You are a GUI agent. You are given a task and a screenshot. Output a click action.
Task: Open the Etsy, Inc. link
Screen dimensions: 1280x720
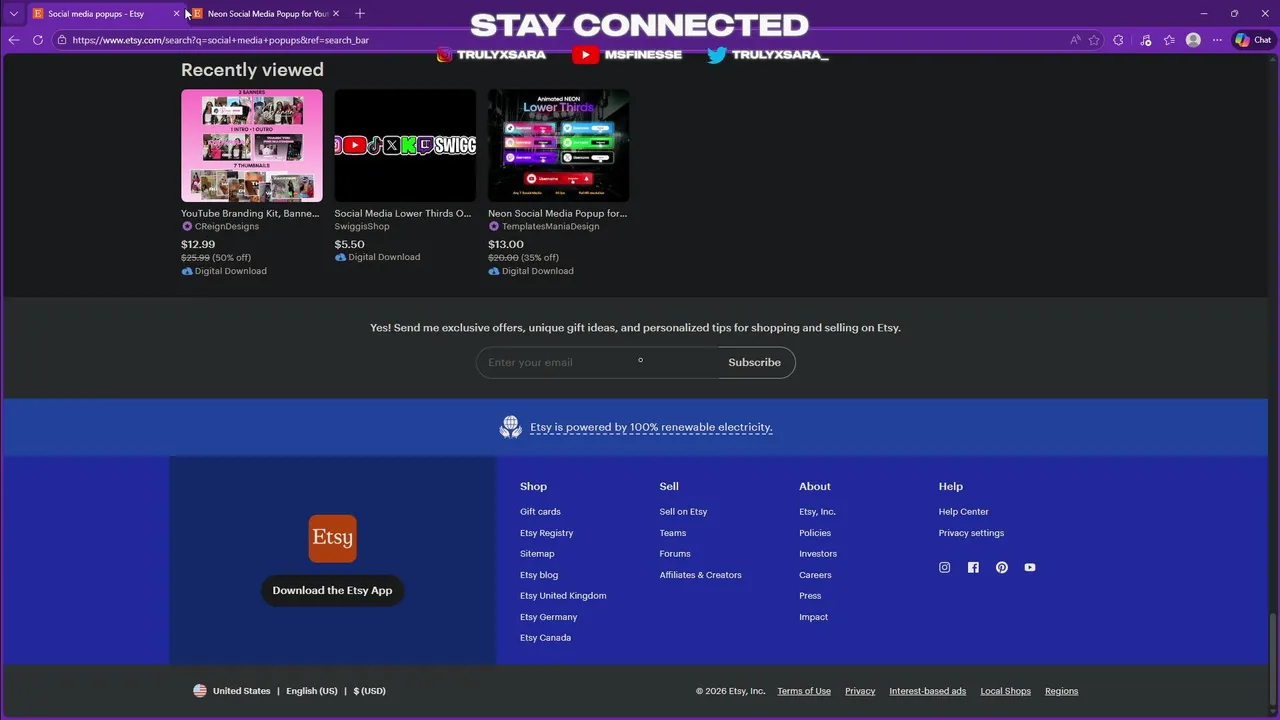point(817,512)
